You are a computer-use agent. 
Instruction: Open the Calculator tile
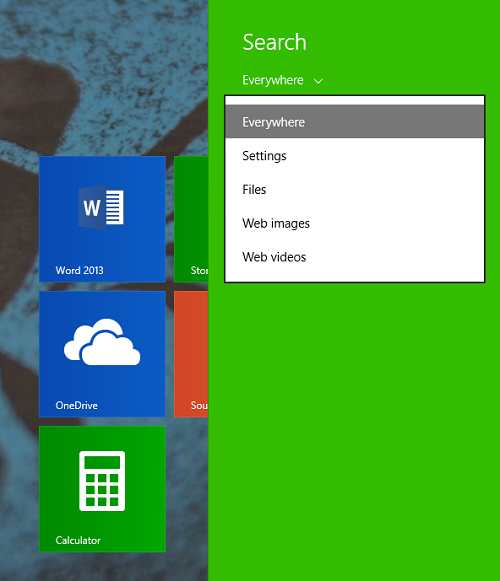point(102,489)
